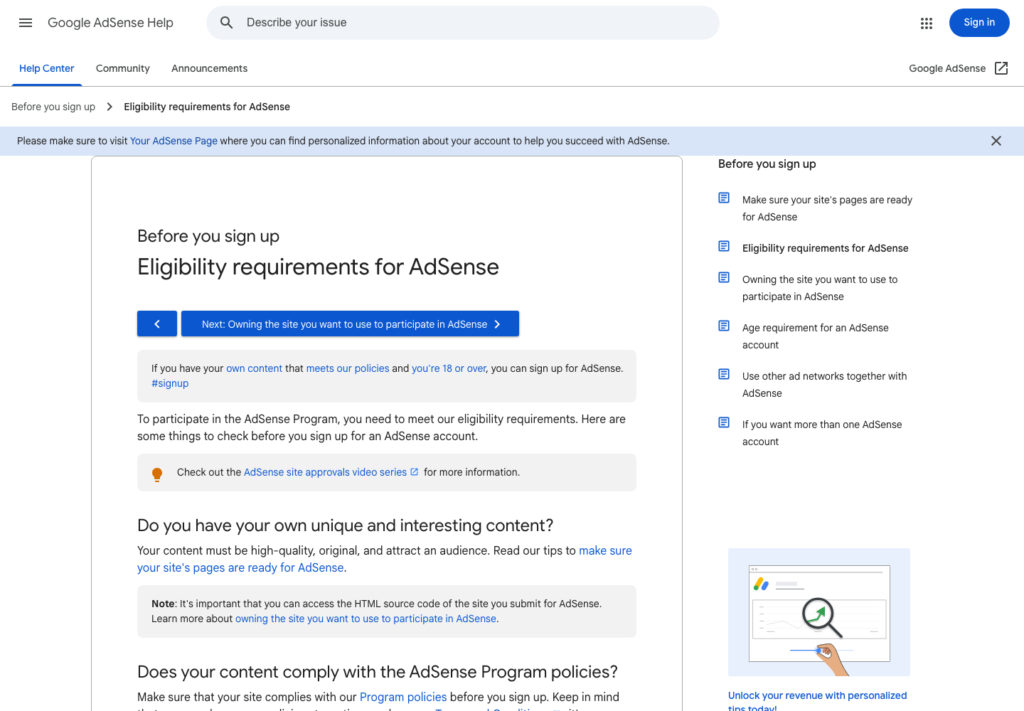This screenshot has height=711, width=1024.
Task: Focus the Describe your issue search field
Action: click(463, 23)
